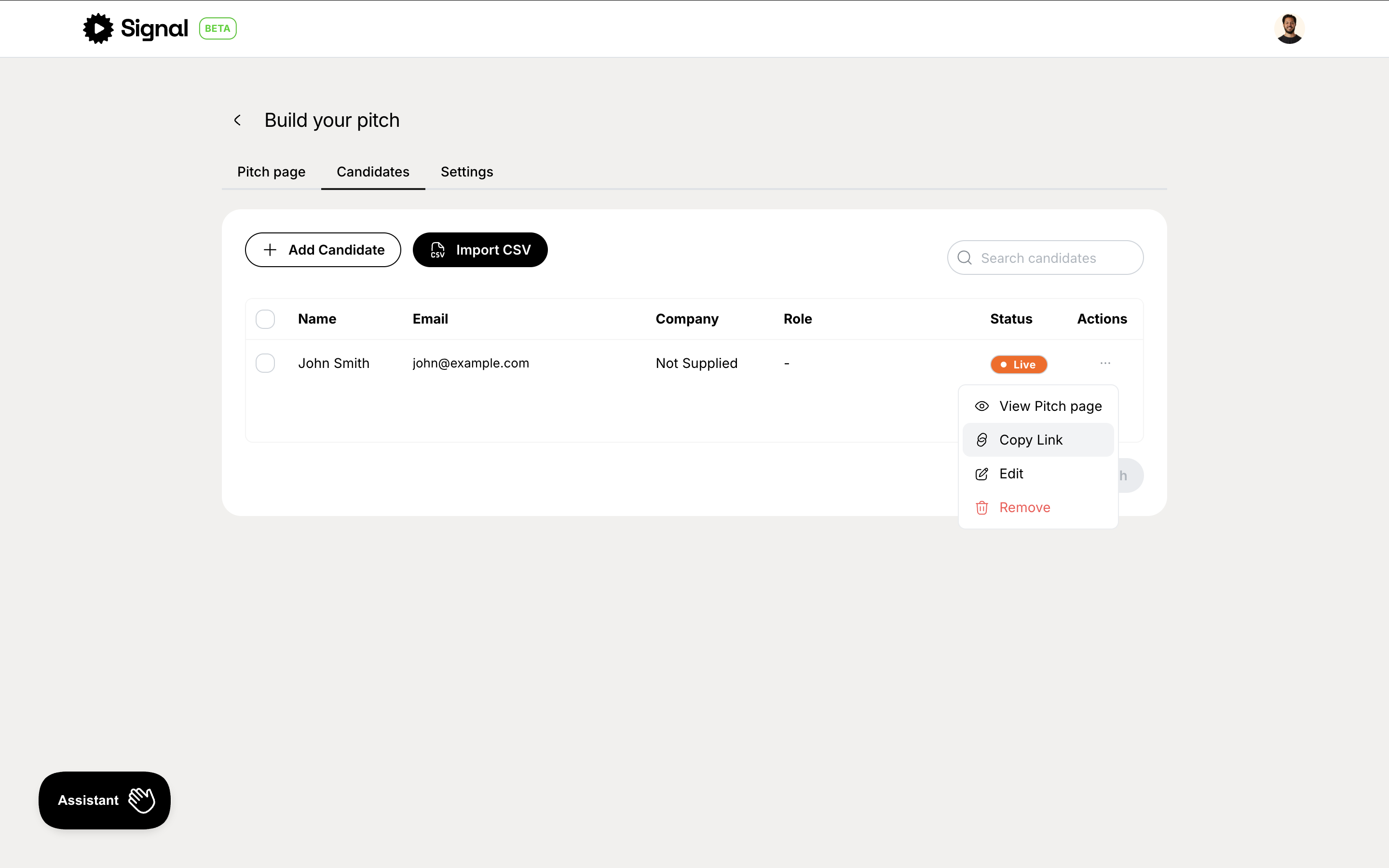Click the orange Live status badge
Viewport: 1389px width, 868px height.
1018,365
